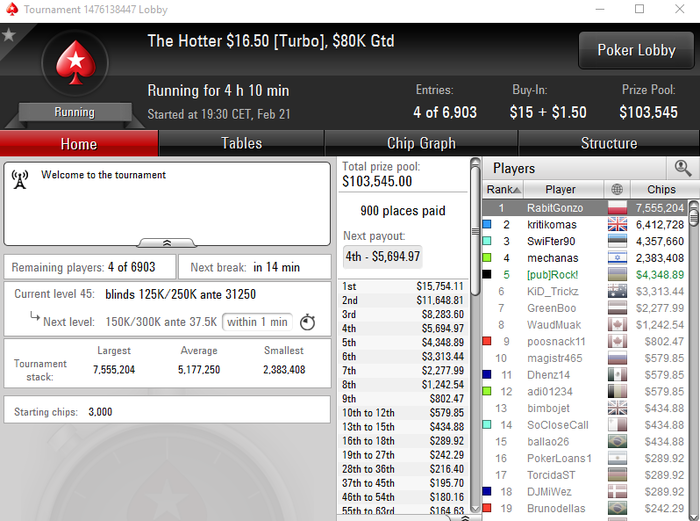Click the PokerStars spade logo
Viewport: 700px width, 521px height.
(75, 63)
